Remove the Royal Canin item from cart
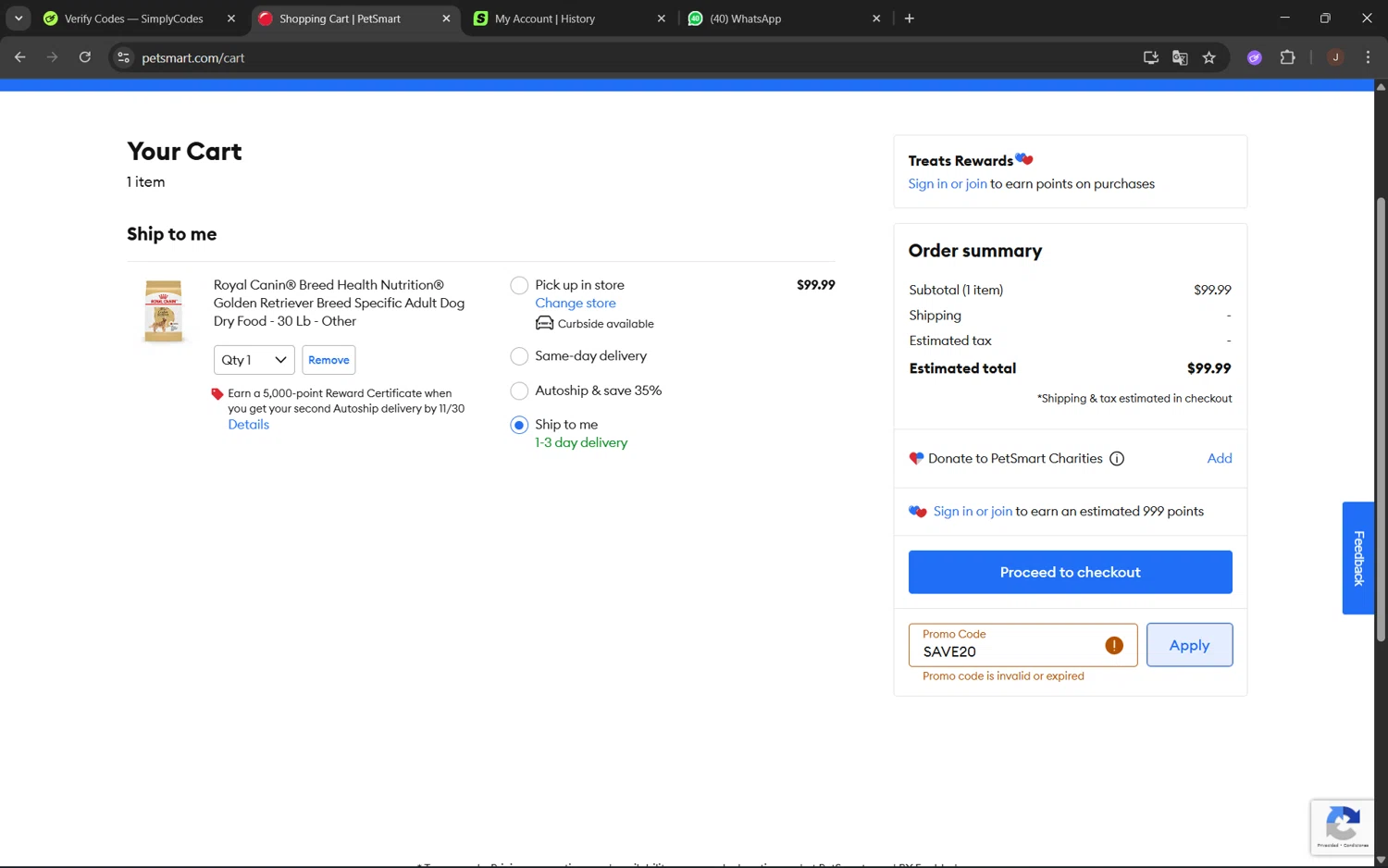The image size is (1388, 868). [x=328, y=360]
